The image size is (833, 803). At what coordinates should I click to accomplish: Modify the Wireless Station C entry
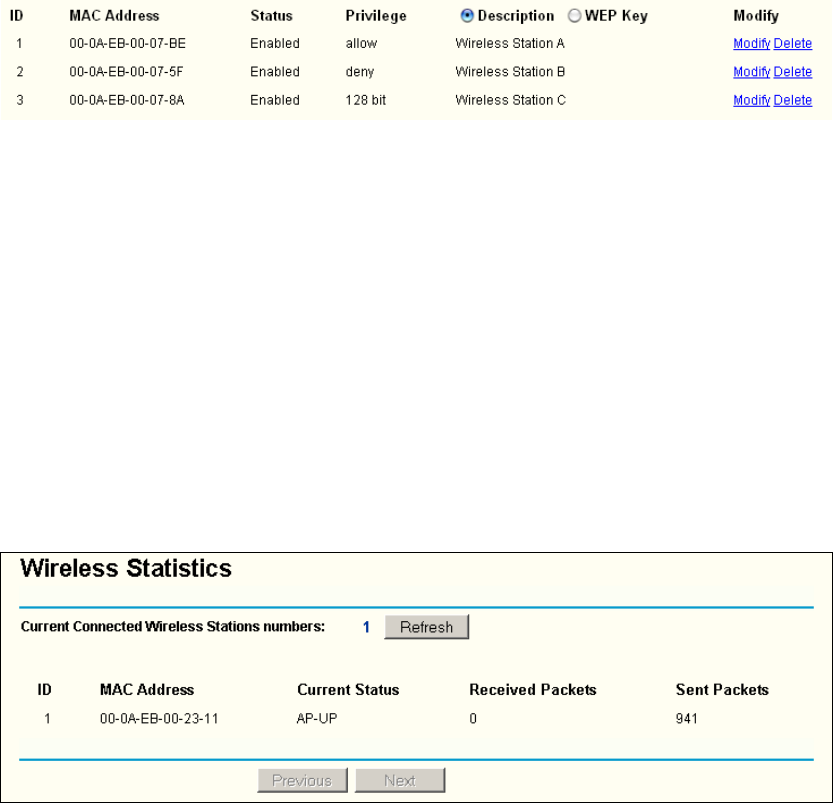point(751,100)
